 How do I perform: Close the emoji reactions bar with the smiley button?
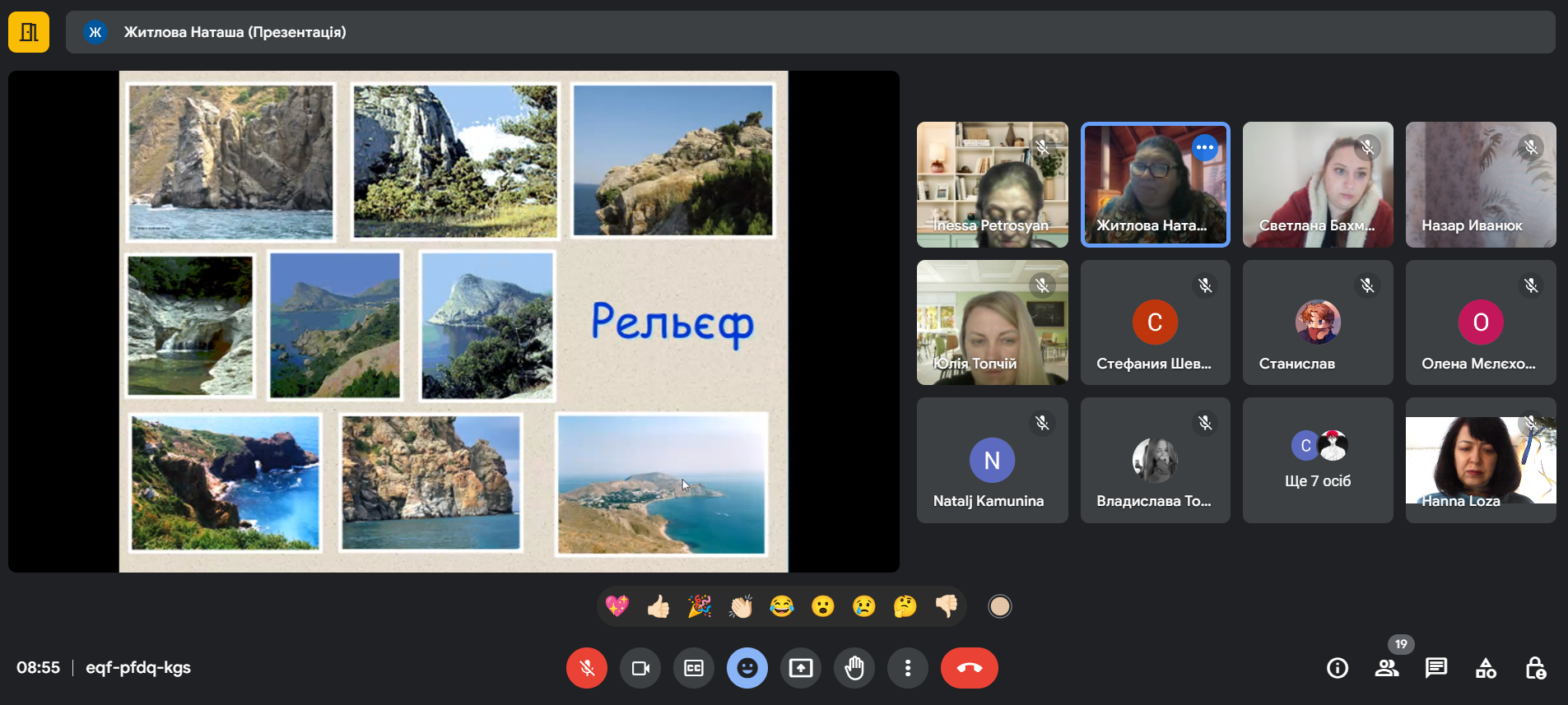point(747,668)
